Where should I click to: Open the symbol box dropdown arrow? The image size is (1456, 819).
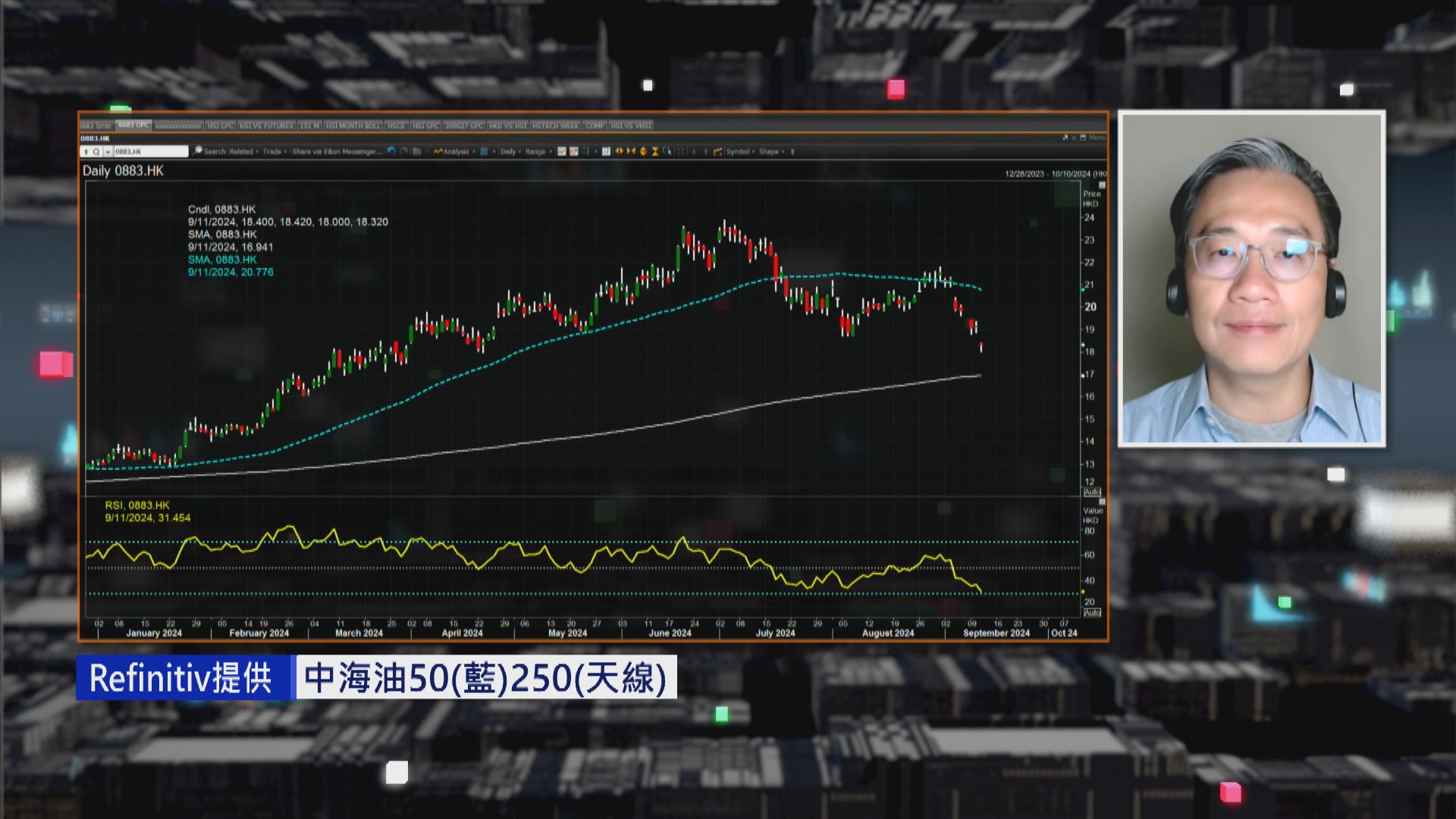(x=108, y=151)
